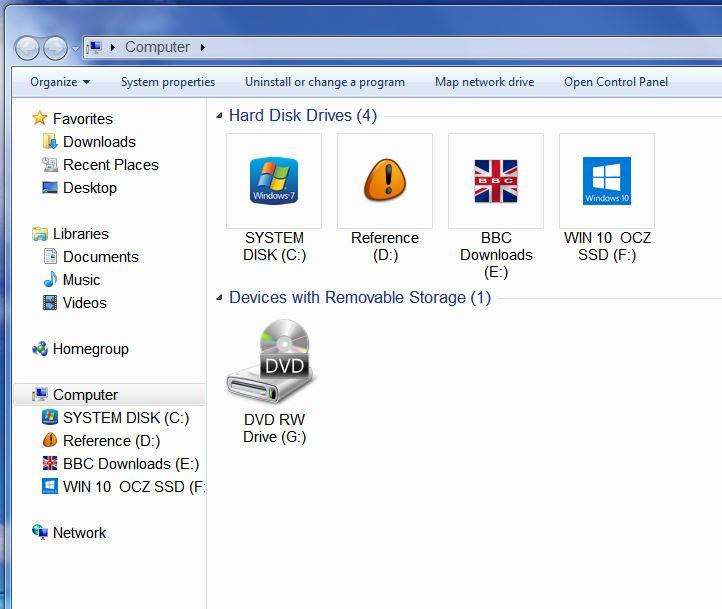Click the flag icon beside BBC Downloads in tree
This screenshot has height=609, width=722.
[x=50, y=463]
